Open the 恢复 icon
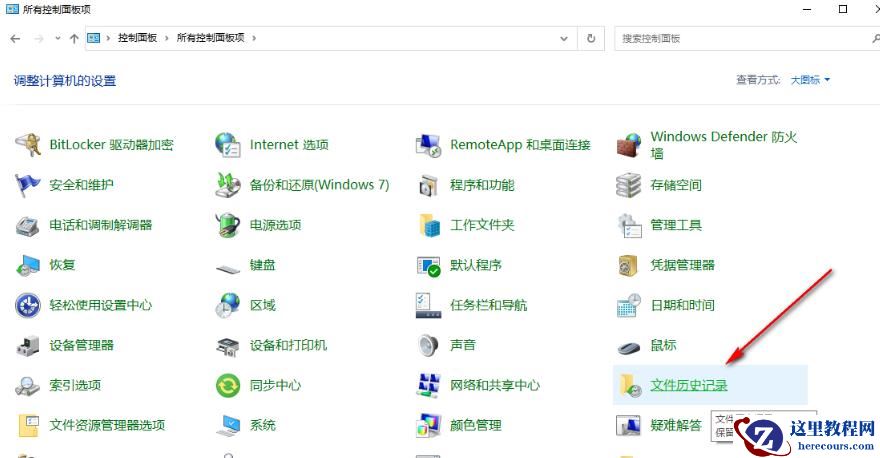This screenshot has width=880, height=458. pos(28,265)
